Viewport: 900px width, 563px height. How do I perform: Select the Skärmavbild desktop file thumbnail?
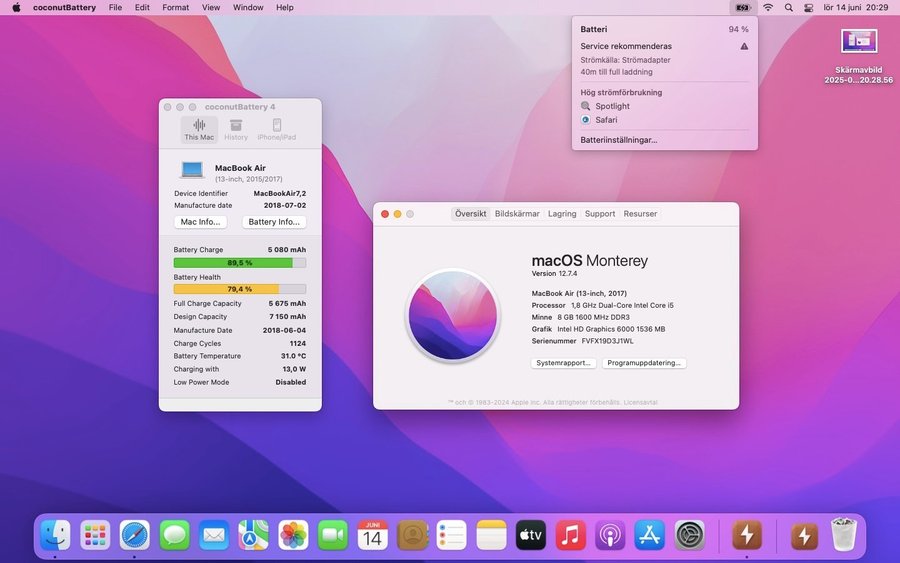[859, 42]
